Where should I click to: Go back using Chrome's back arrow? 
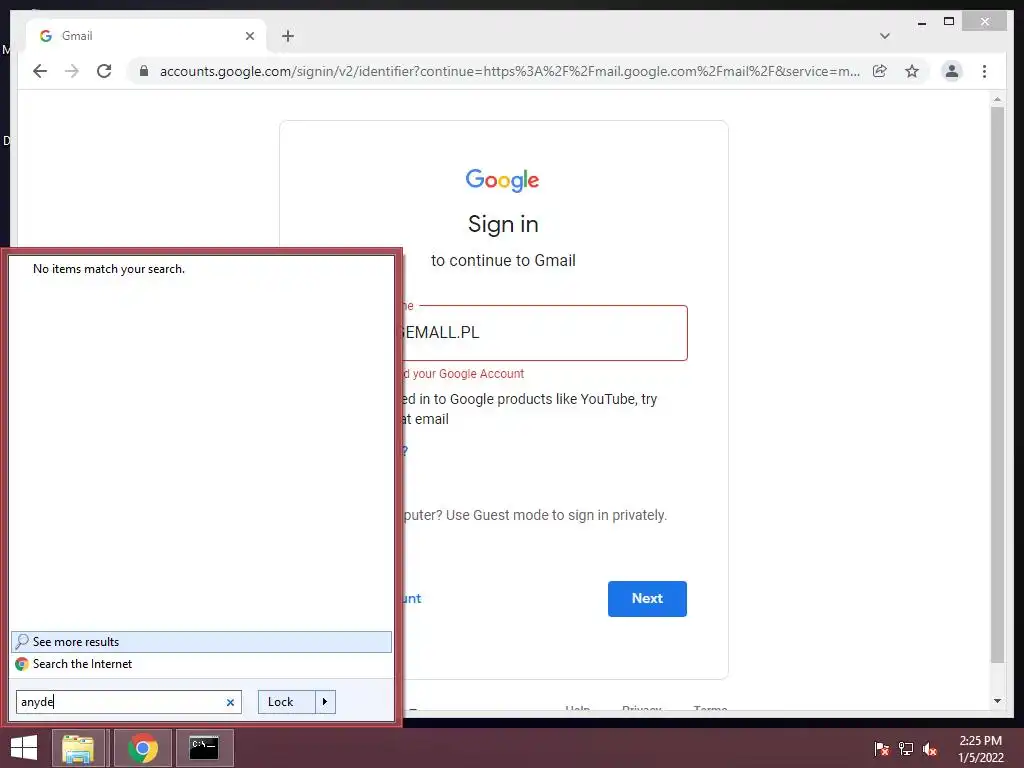[40, 71]
